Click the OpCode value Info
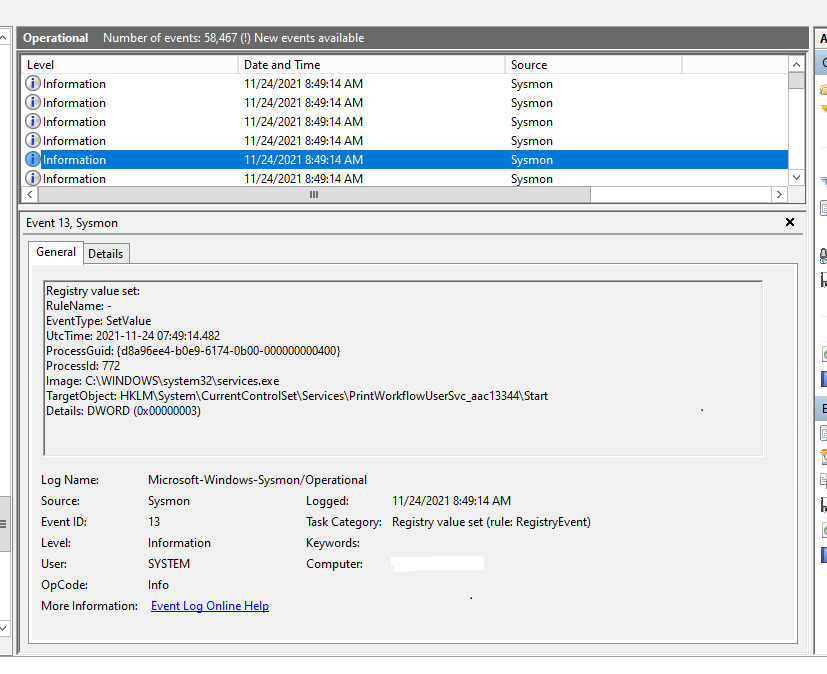This screenshot has height=674, width=827. [x=158, y=585]
